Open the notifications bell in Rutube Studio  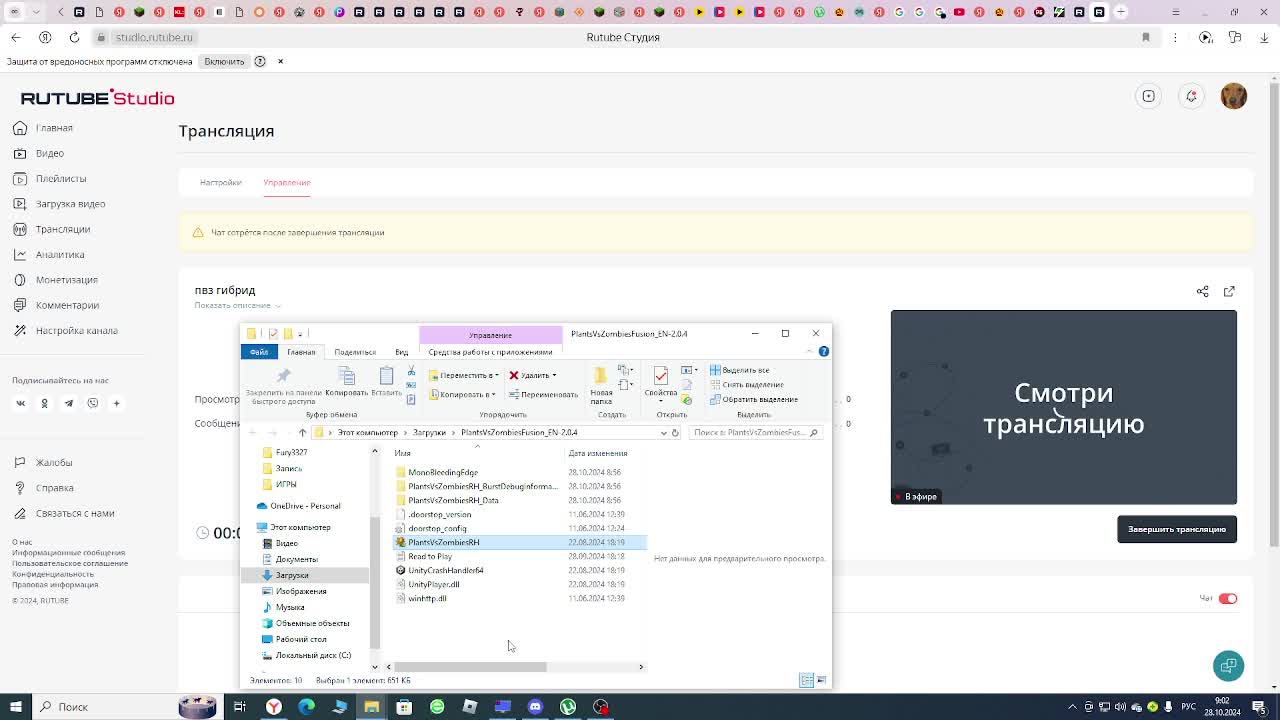tap(1191, 96)
